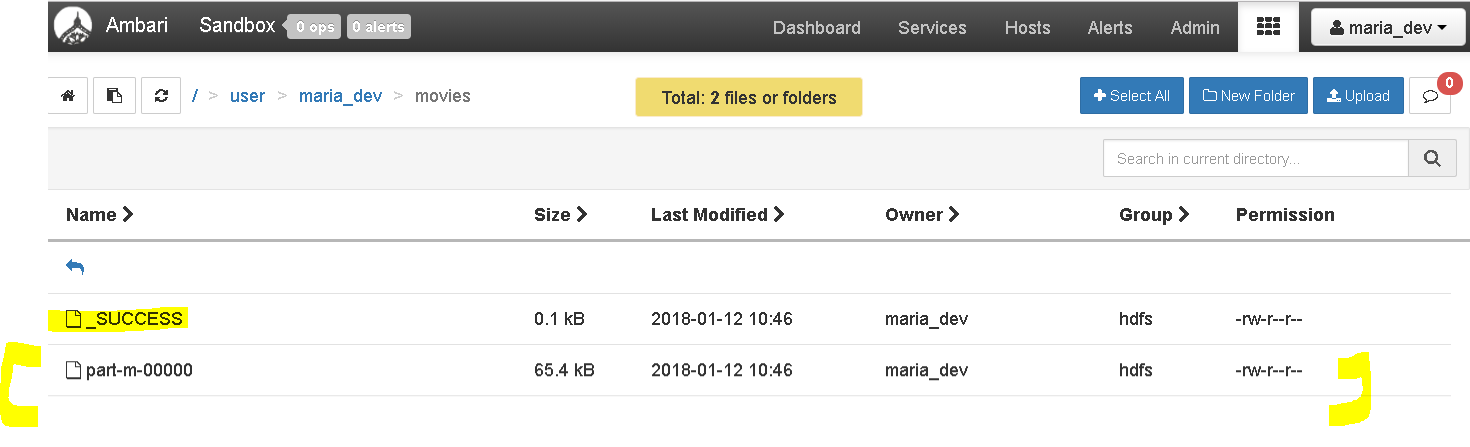Screen dimensions: 1470x447
Task: Open the maria_dev user dropdown
Action: click(1389, 28)
